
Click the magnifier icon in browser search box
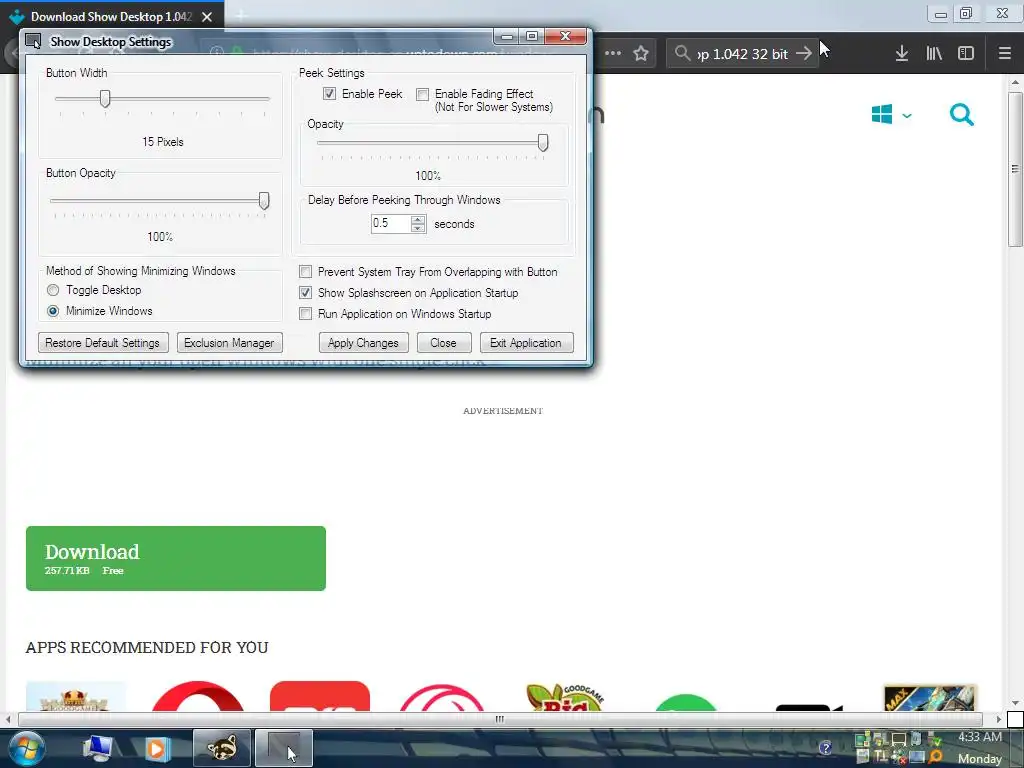pos(682,54)
